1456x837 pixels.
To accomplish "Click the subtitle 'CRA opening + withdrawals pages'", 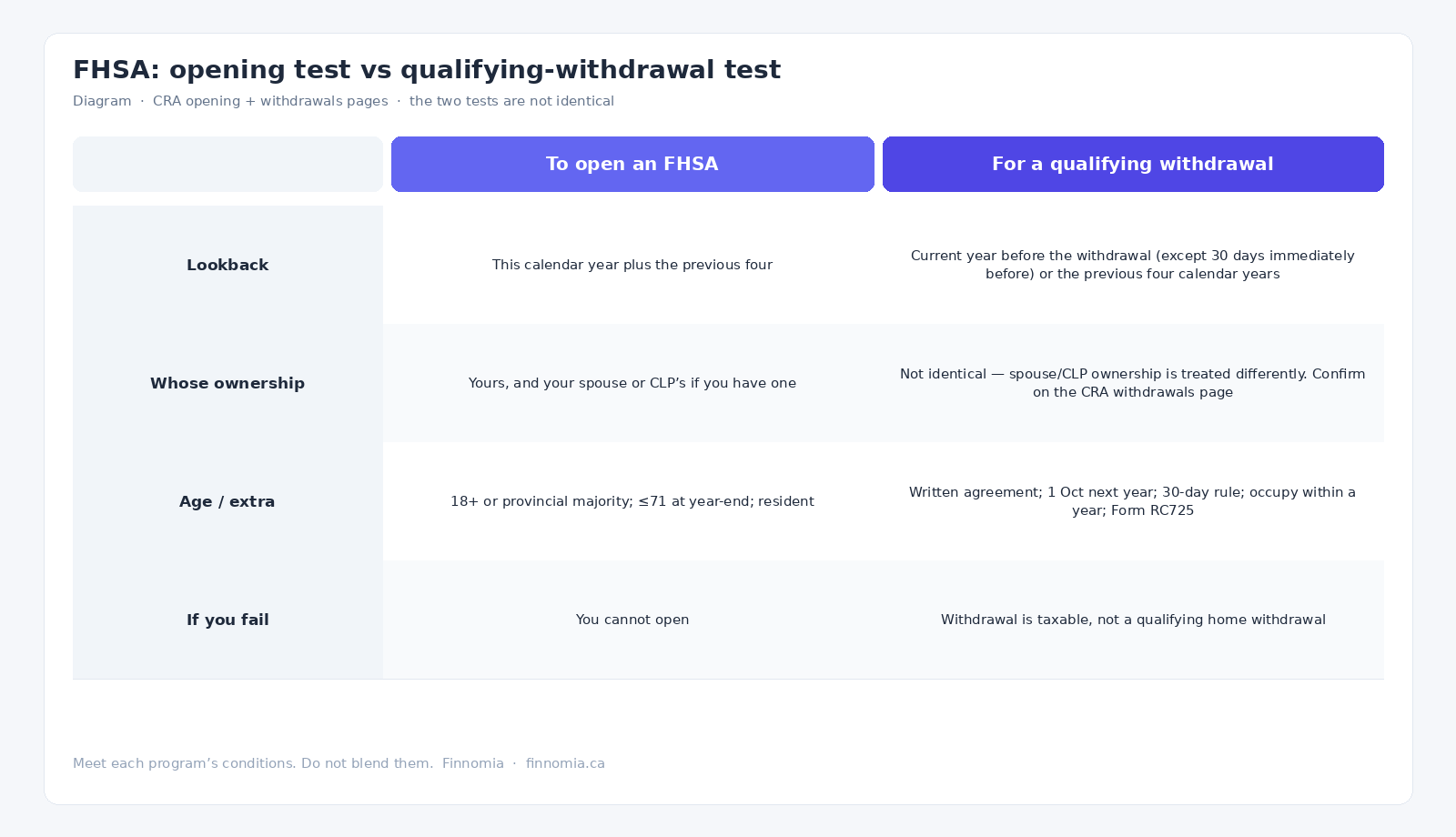I will point(270,101).
